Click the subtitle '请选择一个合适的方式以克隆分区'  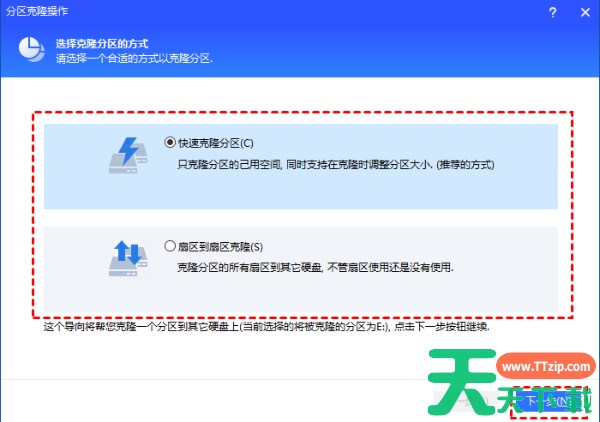pos(134,59)
